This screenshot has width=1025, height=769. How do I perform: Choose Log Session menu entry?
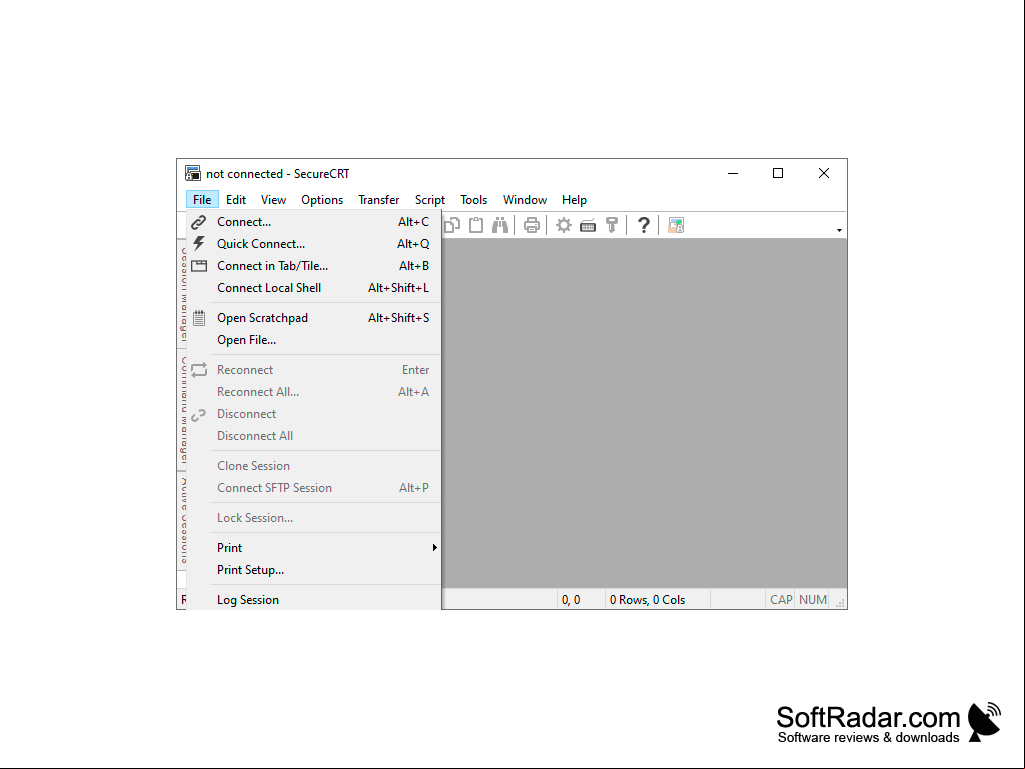[x=314, y=600]
